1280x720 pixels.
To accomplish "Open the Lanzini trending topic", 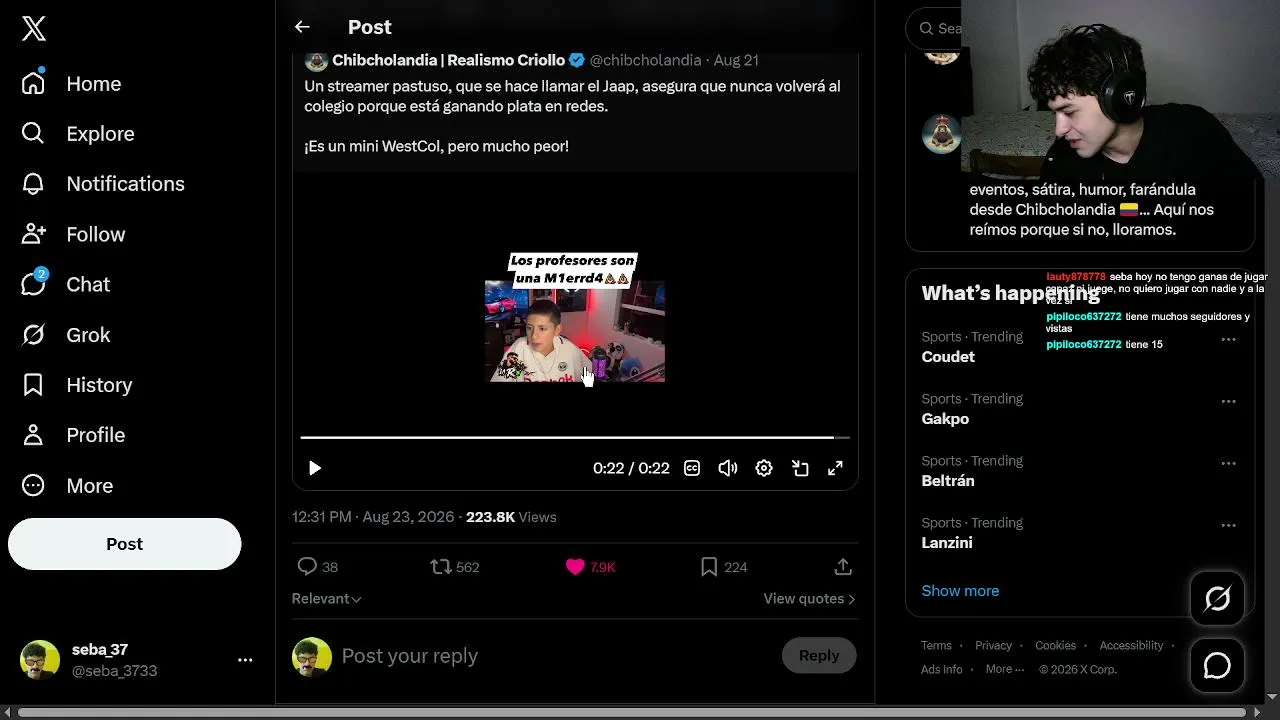I will pyautogui.click(x=947, y=543).
